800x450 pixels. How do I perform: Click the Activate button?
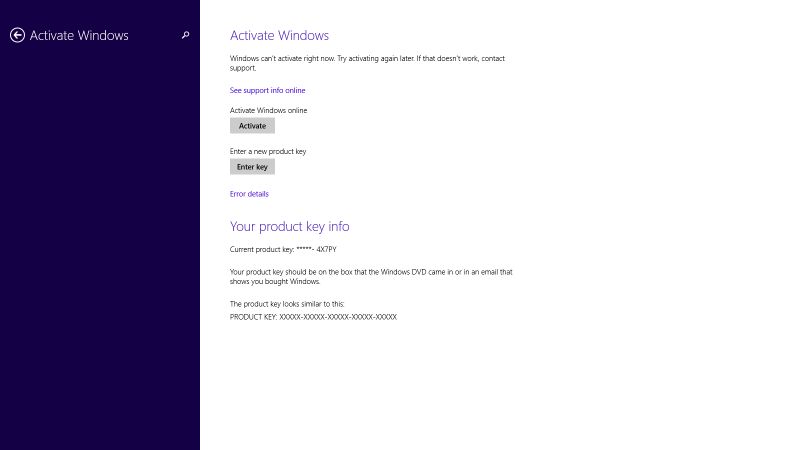[x=252, y=126]
